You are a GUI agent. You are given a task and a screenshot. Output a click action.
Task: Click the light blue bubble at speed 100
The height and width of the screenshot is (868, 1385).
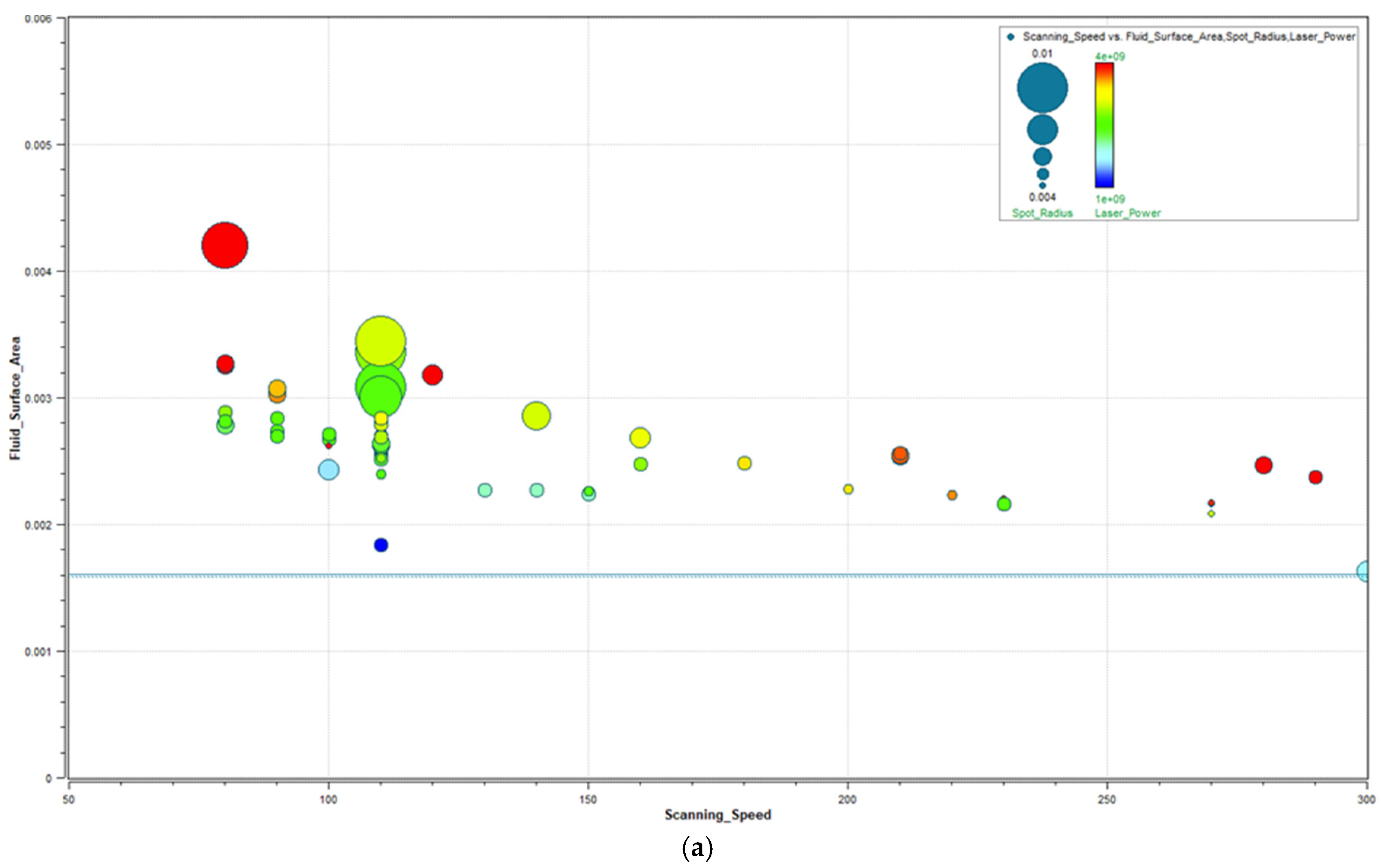point(328,469)
